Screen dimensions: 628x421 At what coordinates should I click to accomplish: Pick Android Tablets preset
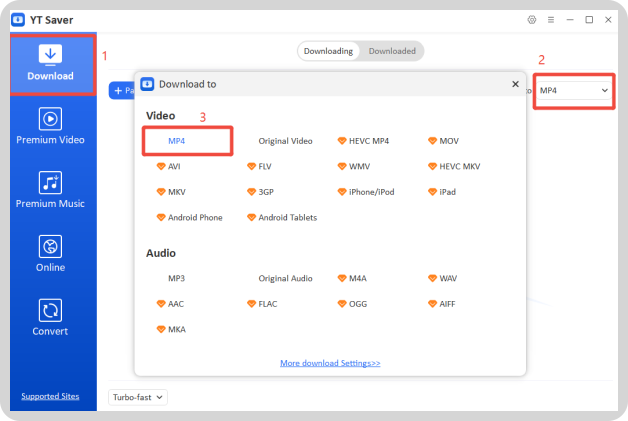(x=282, y=218)
